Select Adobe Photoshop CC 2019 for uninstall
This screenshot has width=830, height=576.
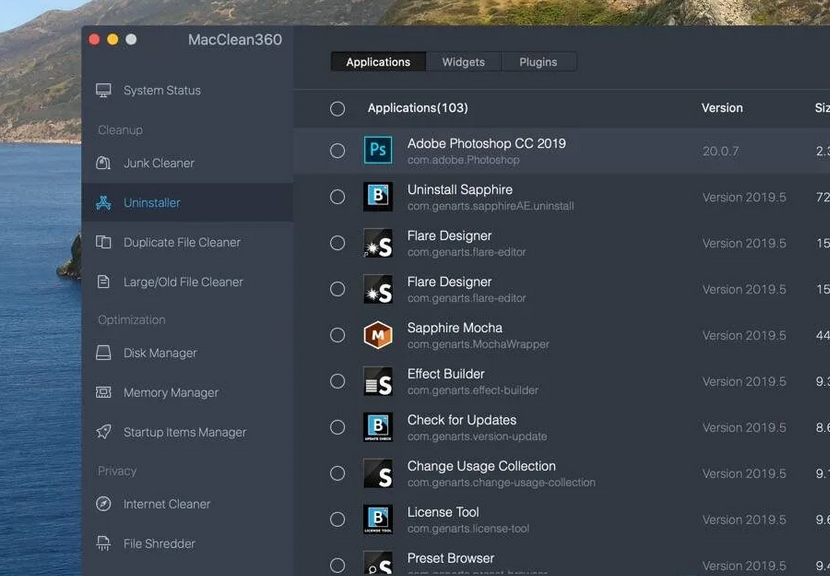coord(337,151)
